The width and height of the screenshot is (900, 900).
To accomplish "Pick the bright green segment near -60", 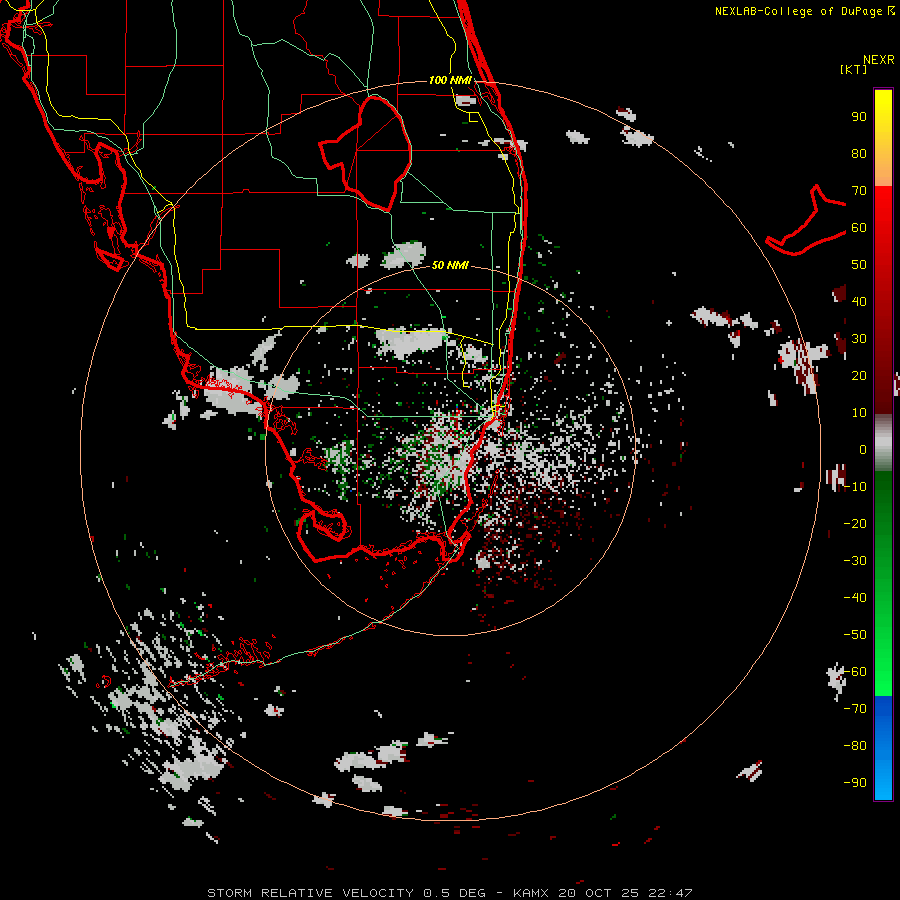I will [x=883, y=672].
